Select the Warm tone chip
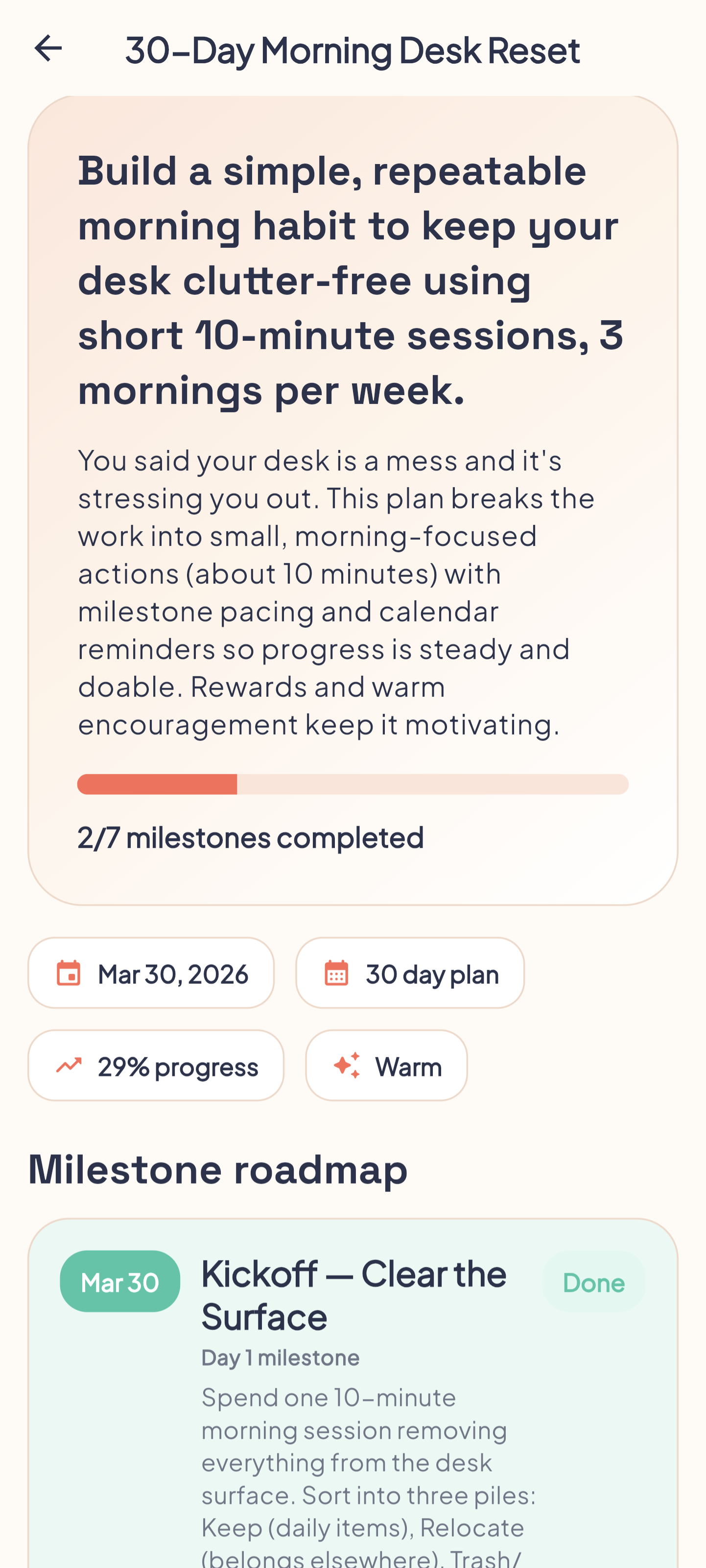This screenshot has width=706, height=1568. (387, 1066)
